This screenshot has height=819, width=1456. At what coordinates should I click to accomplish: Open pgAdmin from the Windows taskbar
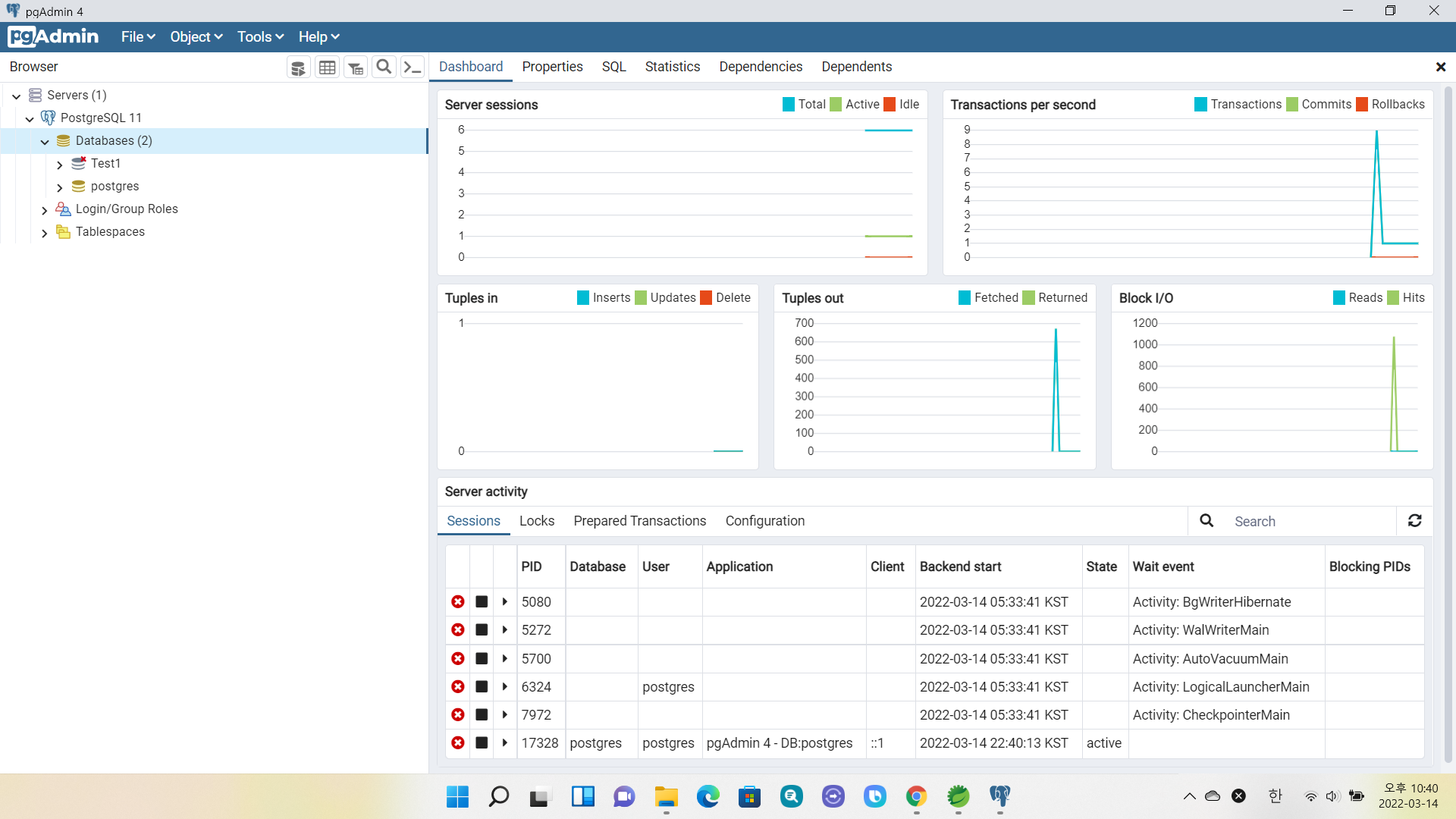999,796
